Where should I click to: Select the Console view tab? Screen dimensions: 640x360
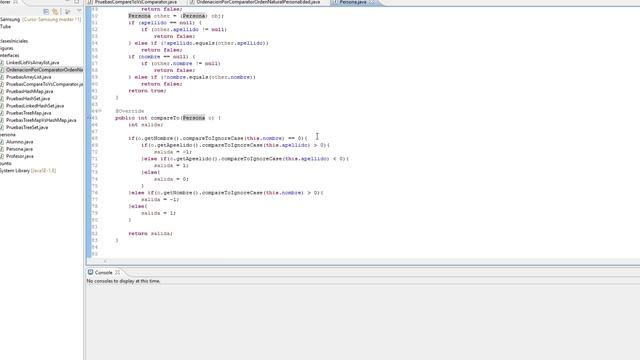[x=103, y=272]
